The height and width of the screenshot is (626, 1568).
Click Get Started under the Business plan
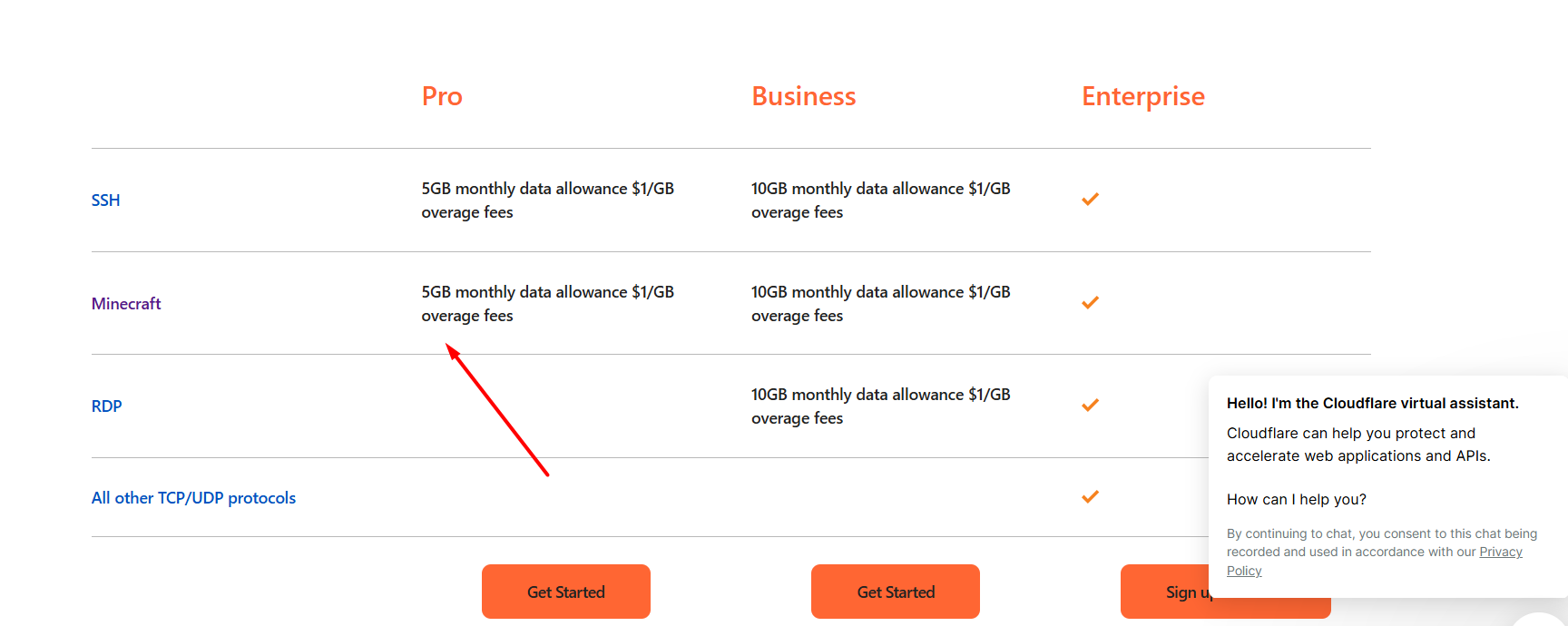click(896, 592)
